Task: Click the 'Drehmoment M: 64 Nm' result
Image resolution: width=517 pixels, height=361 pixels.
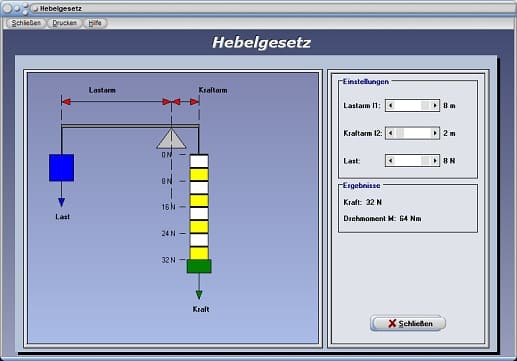Action: pyautogui.click(x=382, y=219)
